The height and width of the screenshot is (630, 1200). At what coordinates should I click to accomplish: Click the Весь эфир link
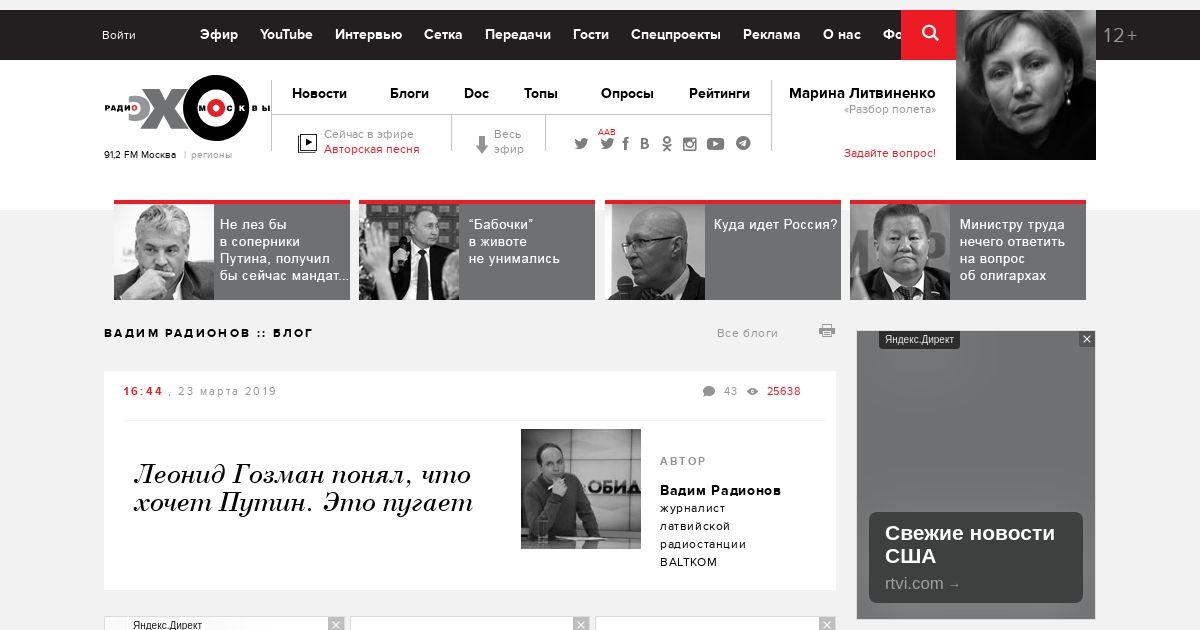(x=508, y=141)
